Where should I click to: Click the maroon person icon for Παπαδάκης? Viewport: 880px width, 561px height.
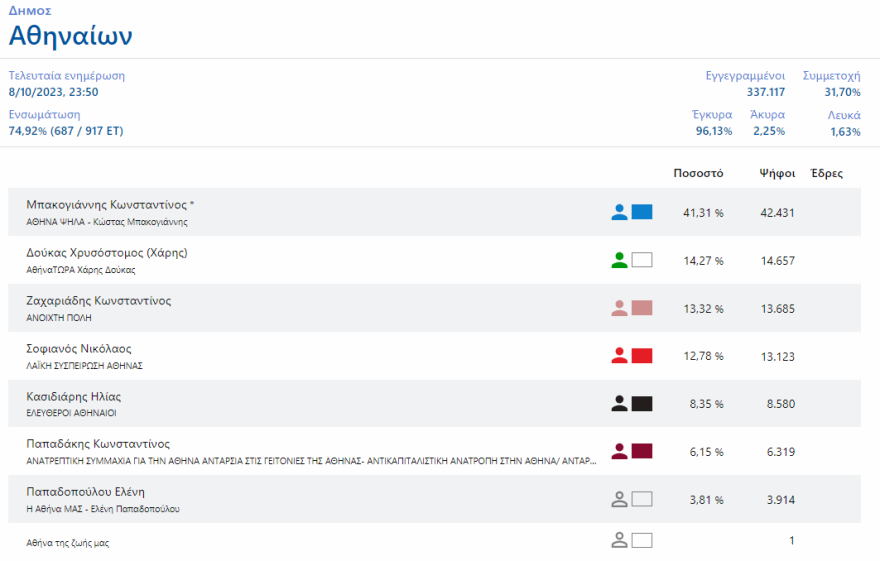pos(620,451)
